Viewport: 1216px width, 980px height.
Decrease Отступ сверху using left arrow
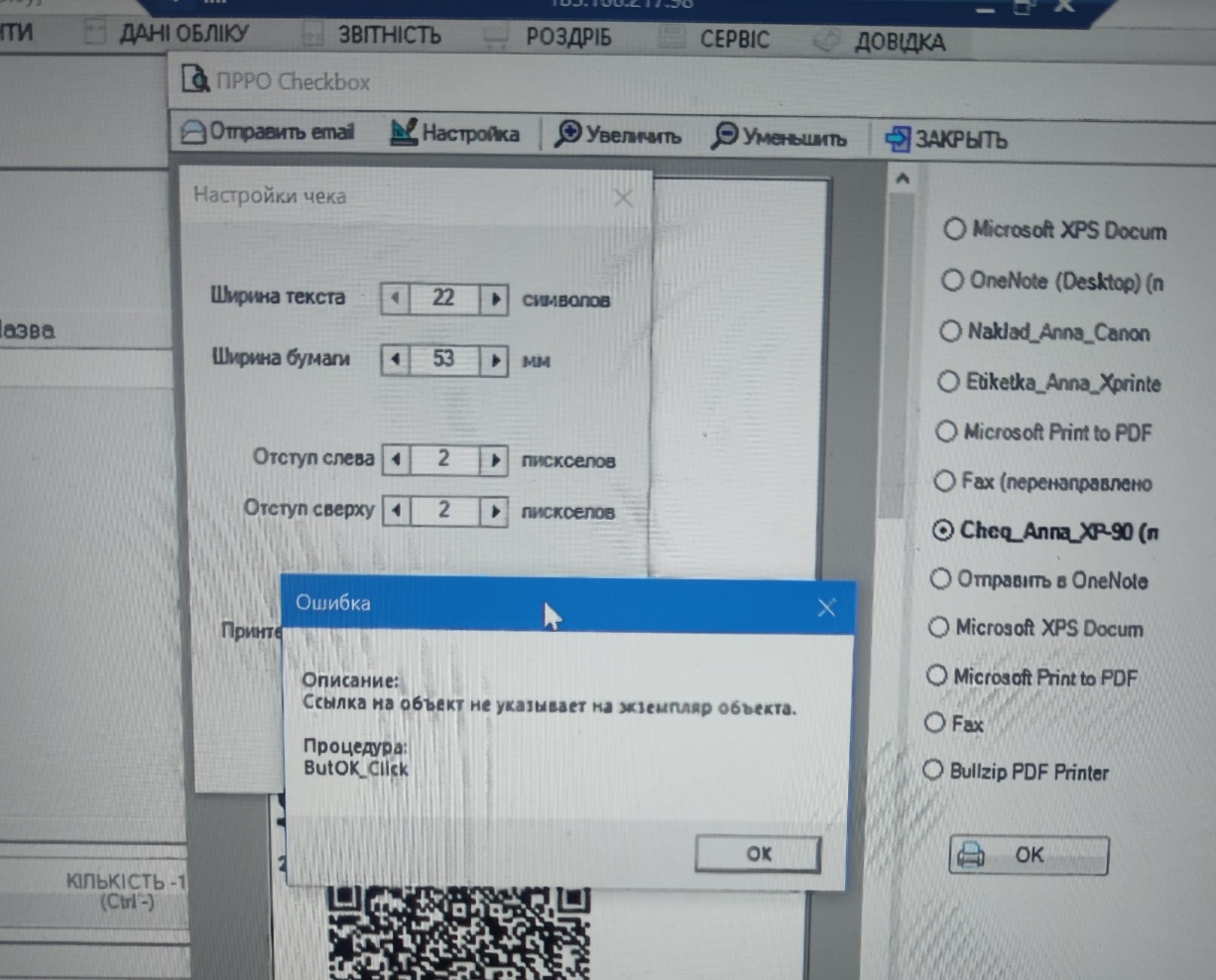click(x=396, y=511)
